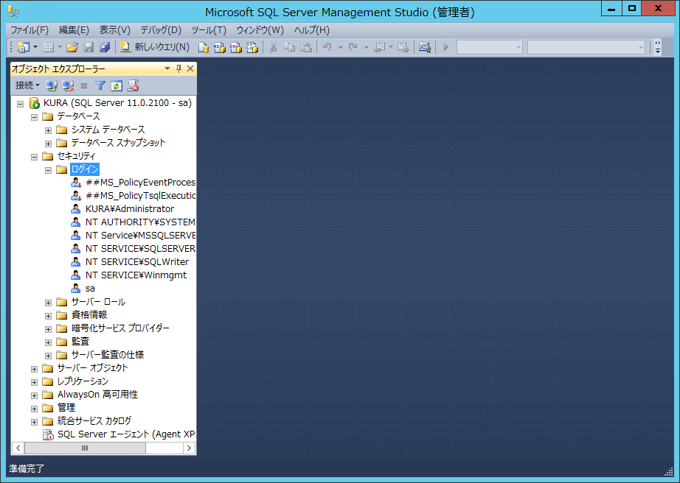The width and height of the screenshot is (680, 483).
Task: Click the Open File folder icon in toolbar
Action: pos(72,47)
